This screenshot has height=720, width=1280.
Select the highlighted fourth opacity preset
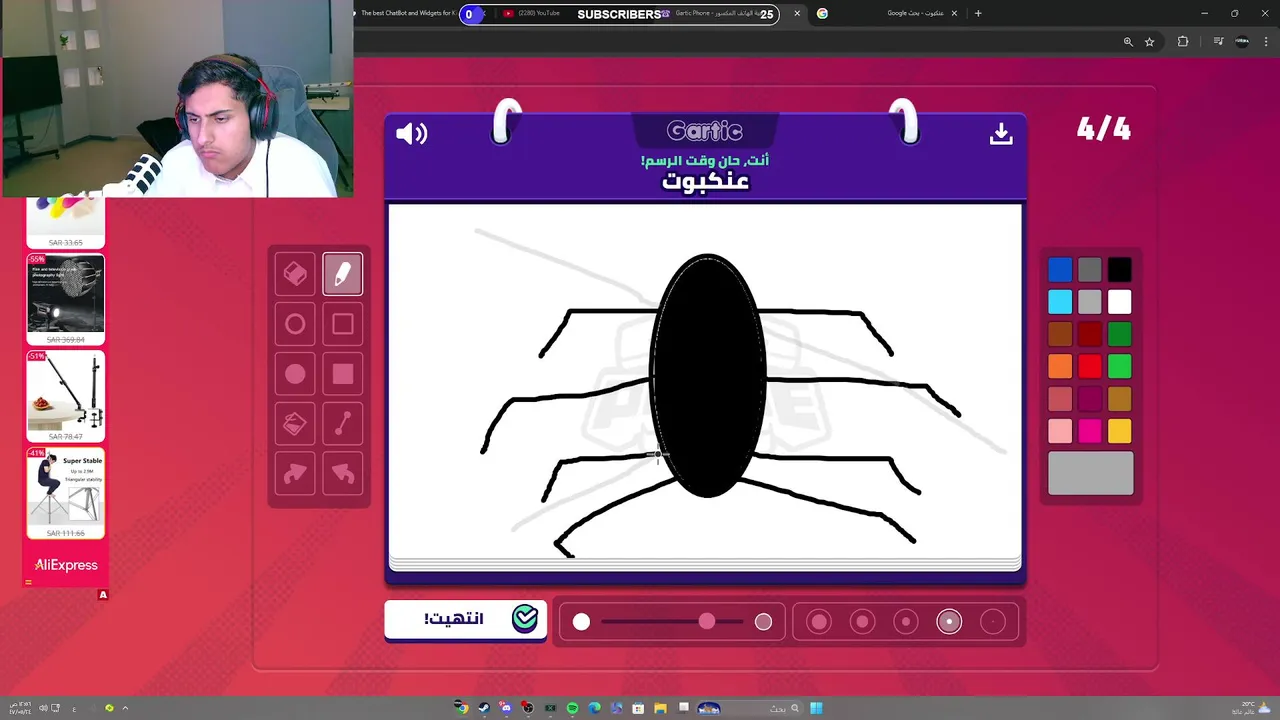949,622
